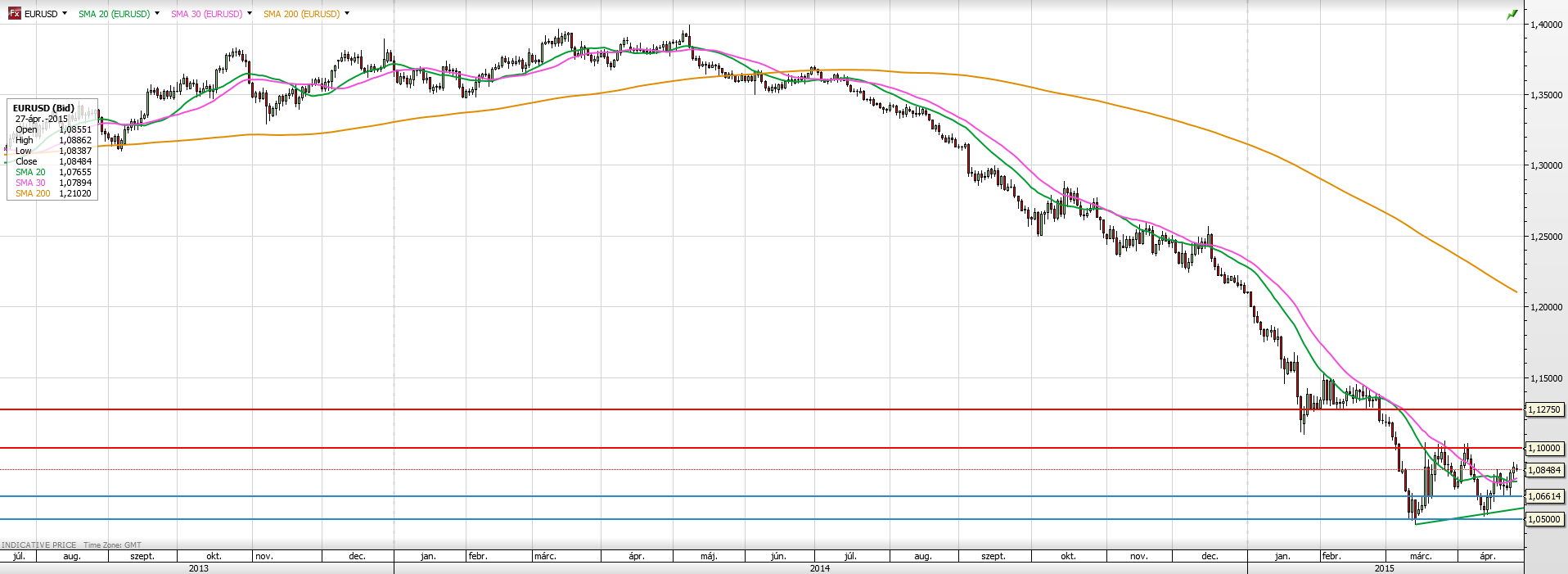1568x574 pixels.
Task: Click the SMA 20 value 1,07655
Action: (x=75, y=172)
